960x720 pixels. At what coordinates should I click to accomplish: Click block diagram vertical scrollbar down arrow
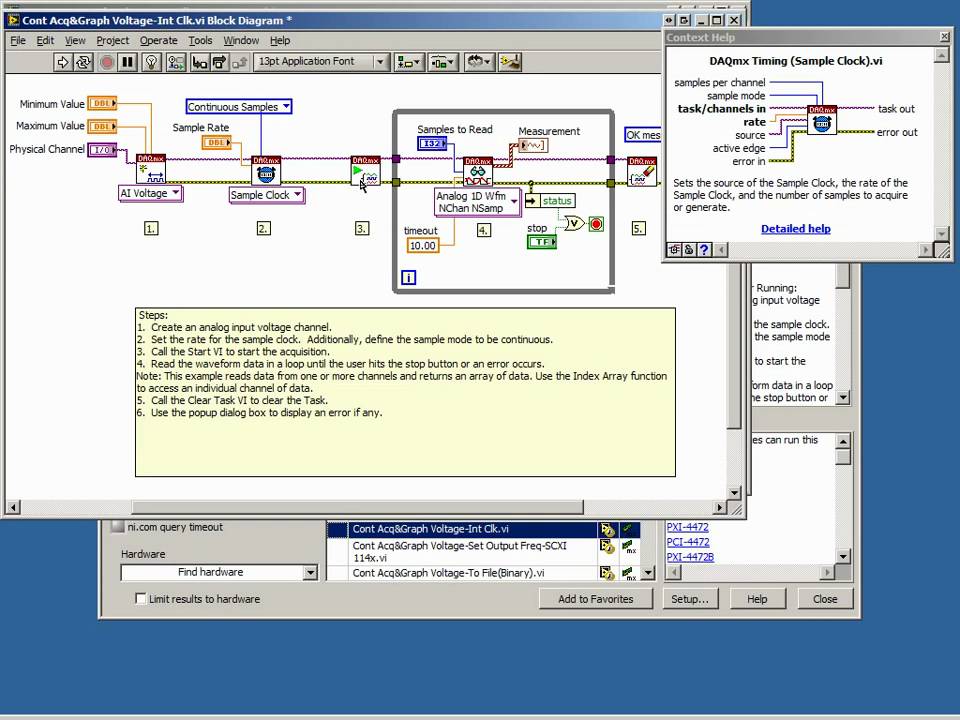[x=734, y=492]
